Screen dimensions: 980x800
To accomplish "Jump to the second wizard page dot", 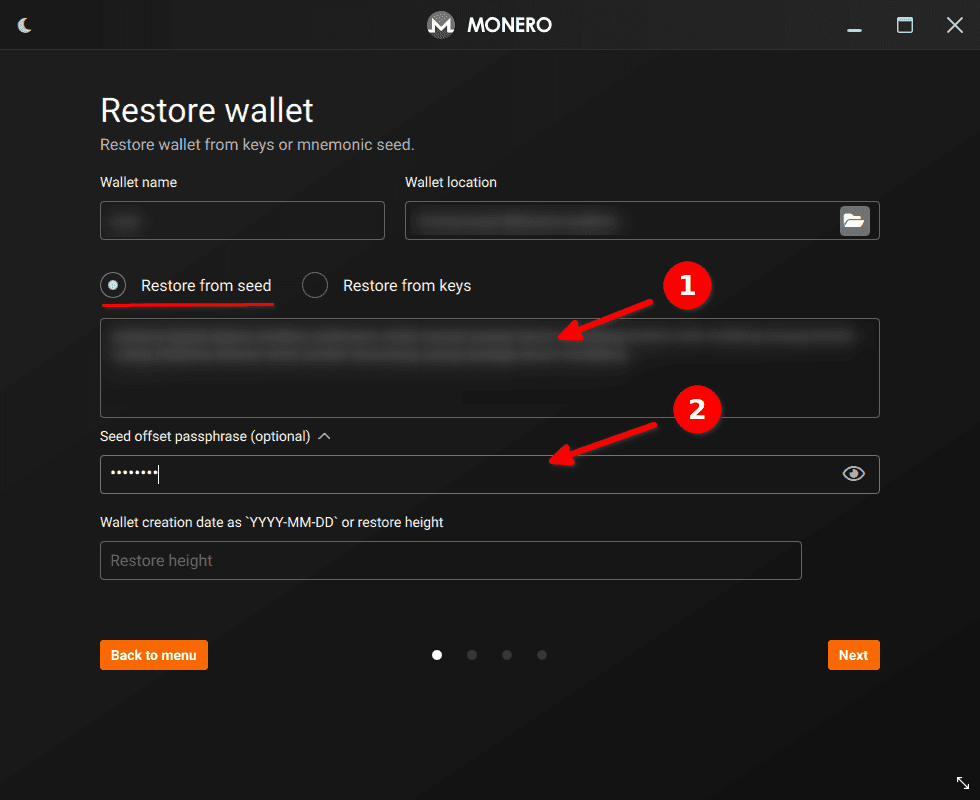I will (472, 655).
